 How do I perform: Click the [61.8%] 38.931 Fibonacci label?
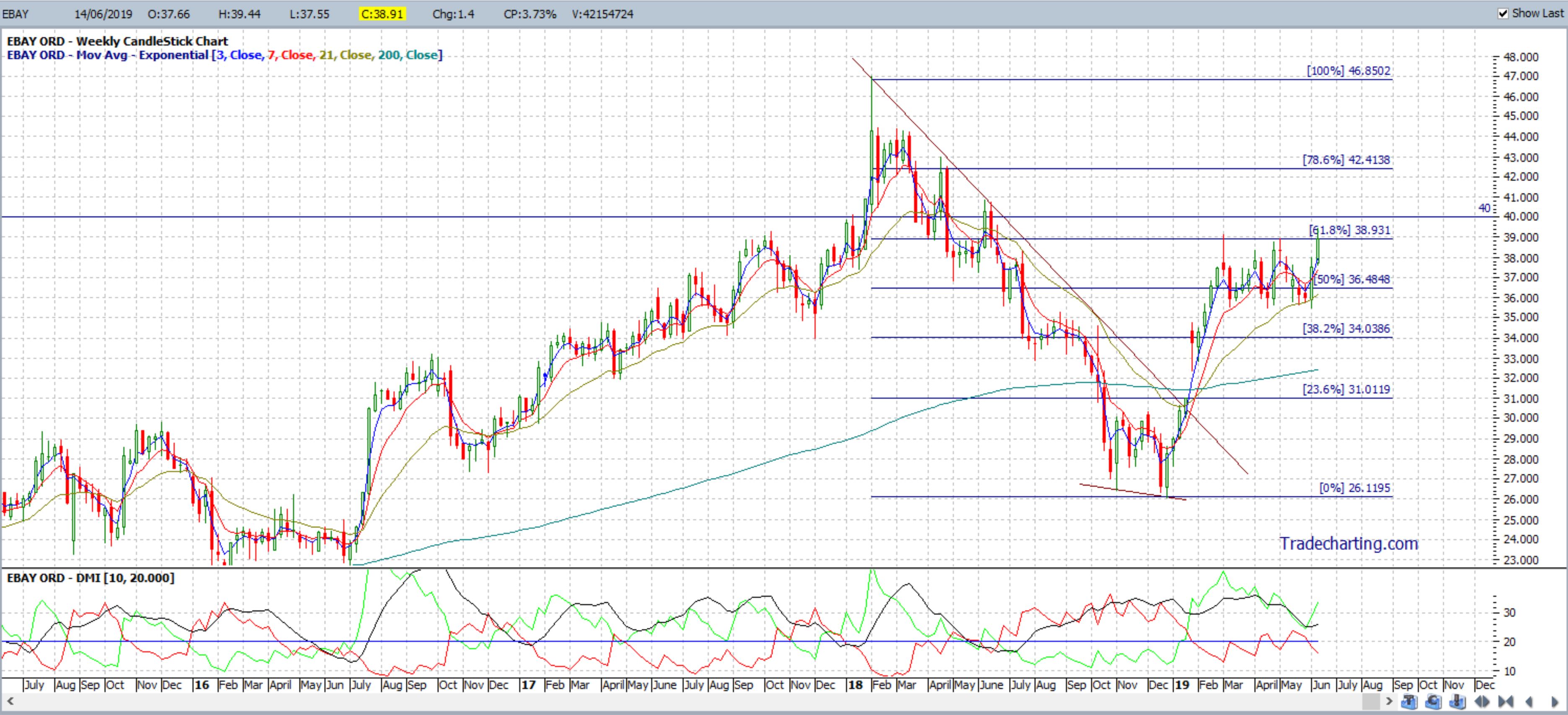(1349, 230)
